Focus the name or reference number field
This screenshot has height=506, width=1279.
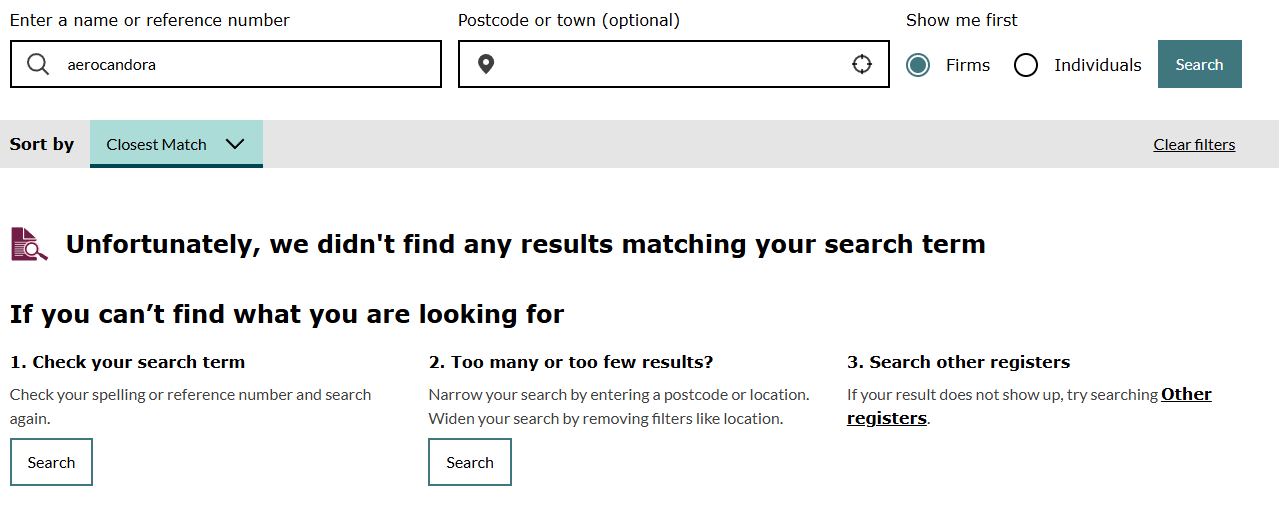pyautogui.click(x=250, y=65)
